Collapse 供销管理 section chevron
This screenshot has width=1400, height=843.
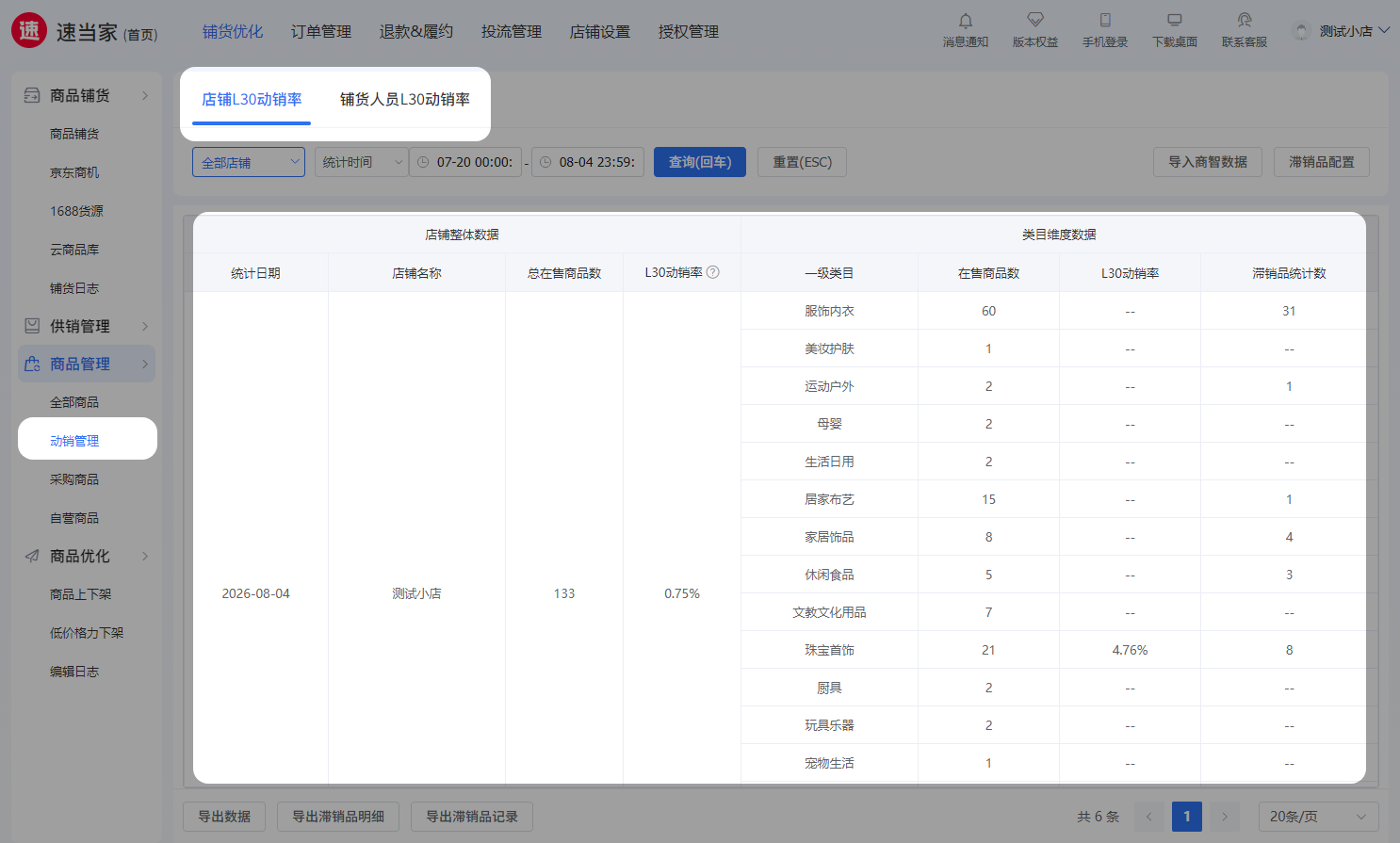(x=145, y=326)
